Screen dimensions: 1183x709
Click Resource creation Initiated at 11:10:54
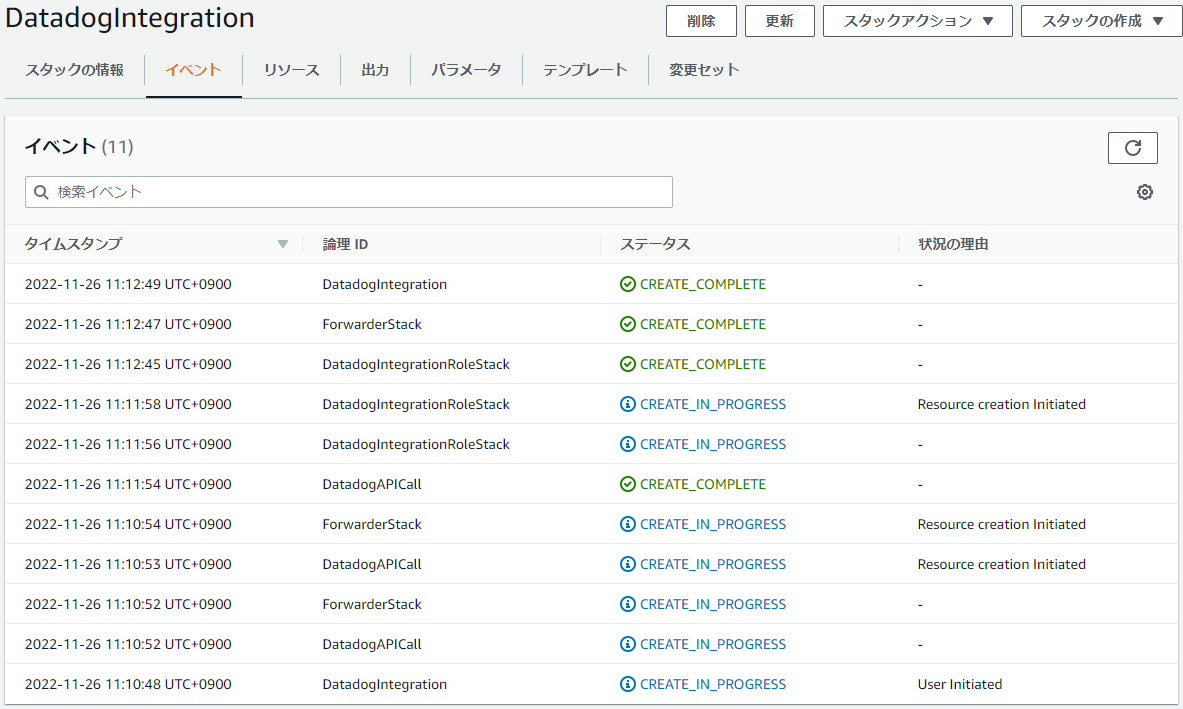(1002, 524)
